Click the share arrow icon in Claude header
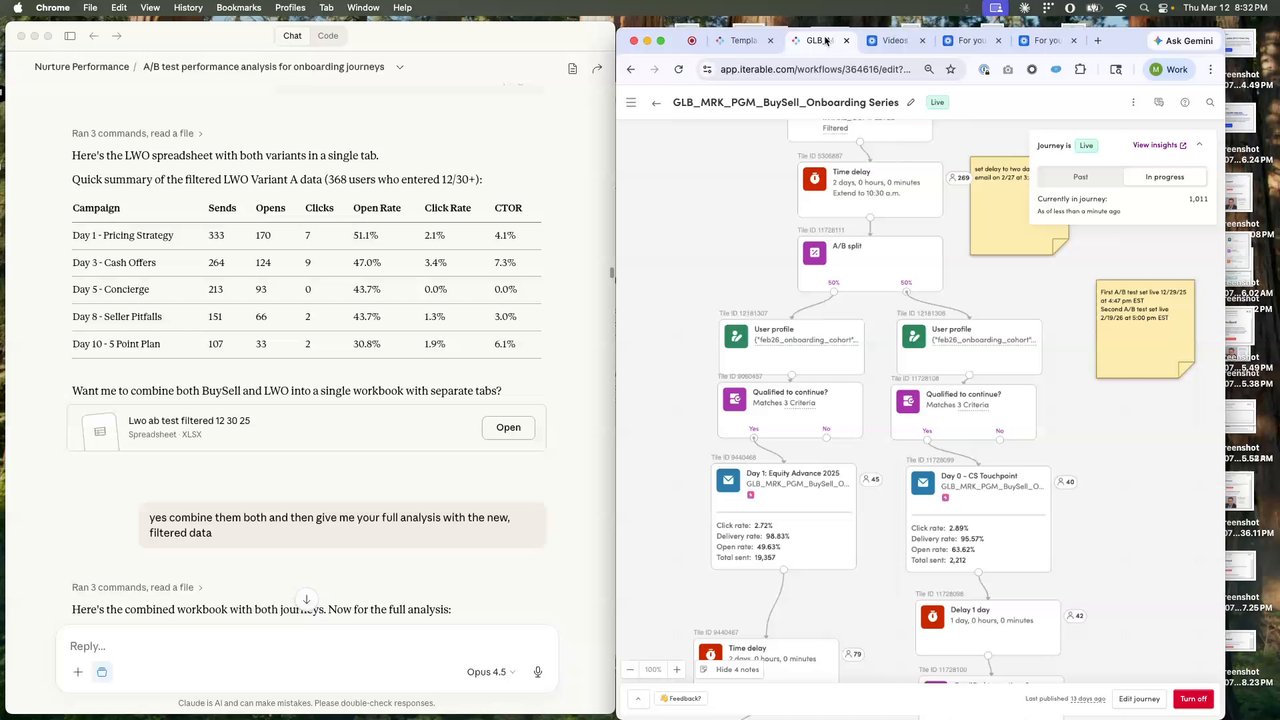Viewport: 1280px width, 720px height. pos(597,68)
